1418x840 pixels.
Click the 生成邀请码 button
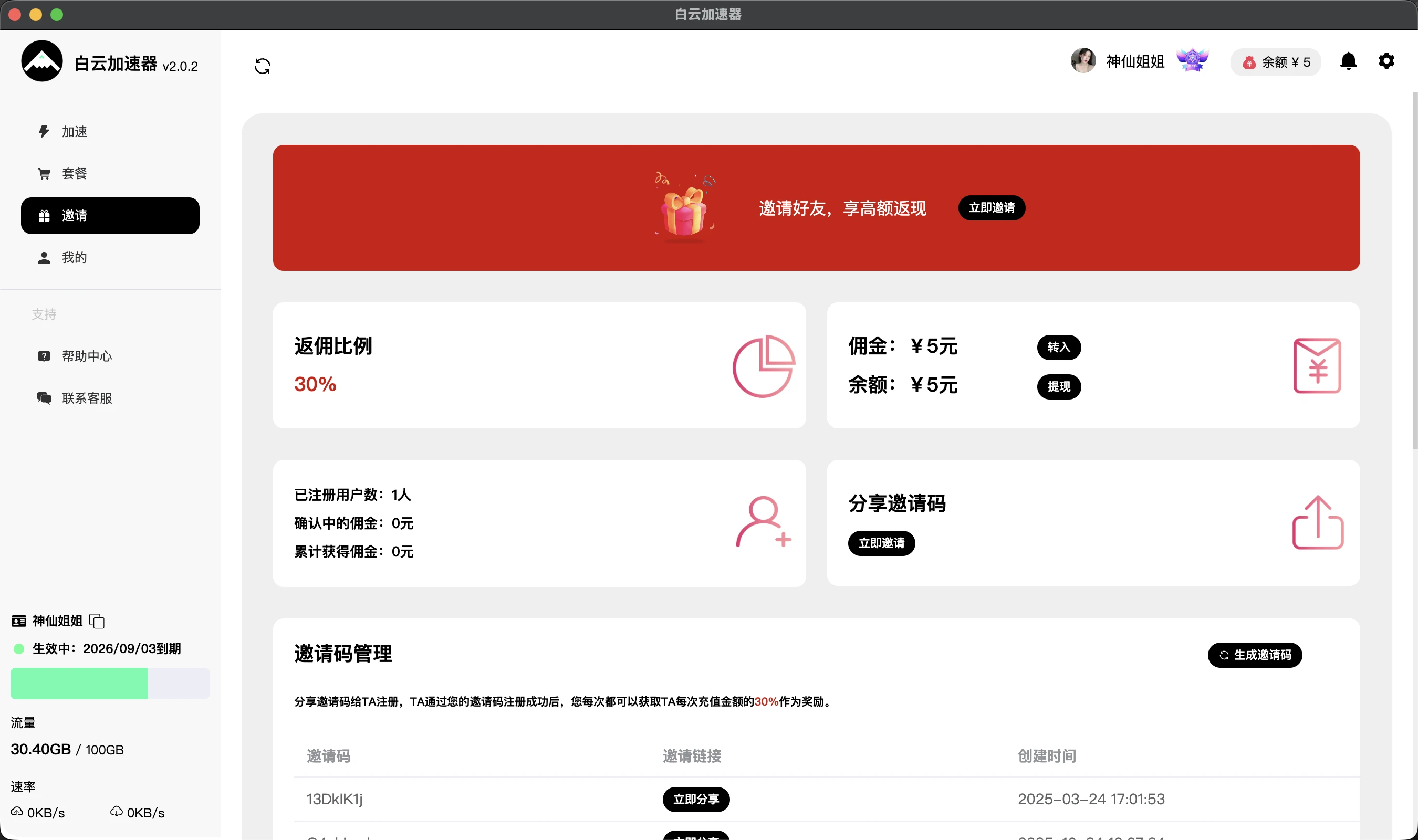pos(1255,655)
